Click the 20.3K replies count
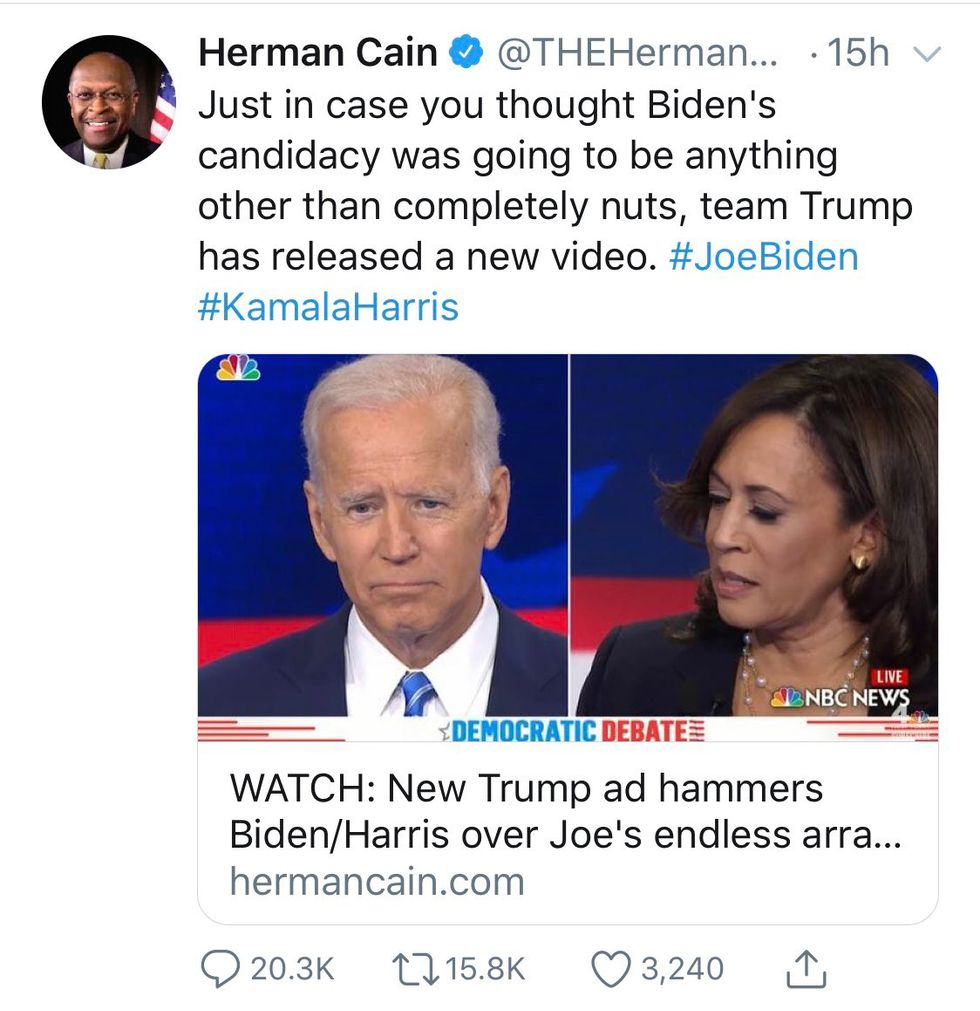This screenshot has width=980, height=1011. pos(292,968)
